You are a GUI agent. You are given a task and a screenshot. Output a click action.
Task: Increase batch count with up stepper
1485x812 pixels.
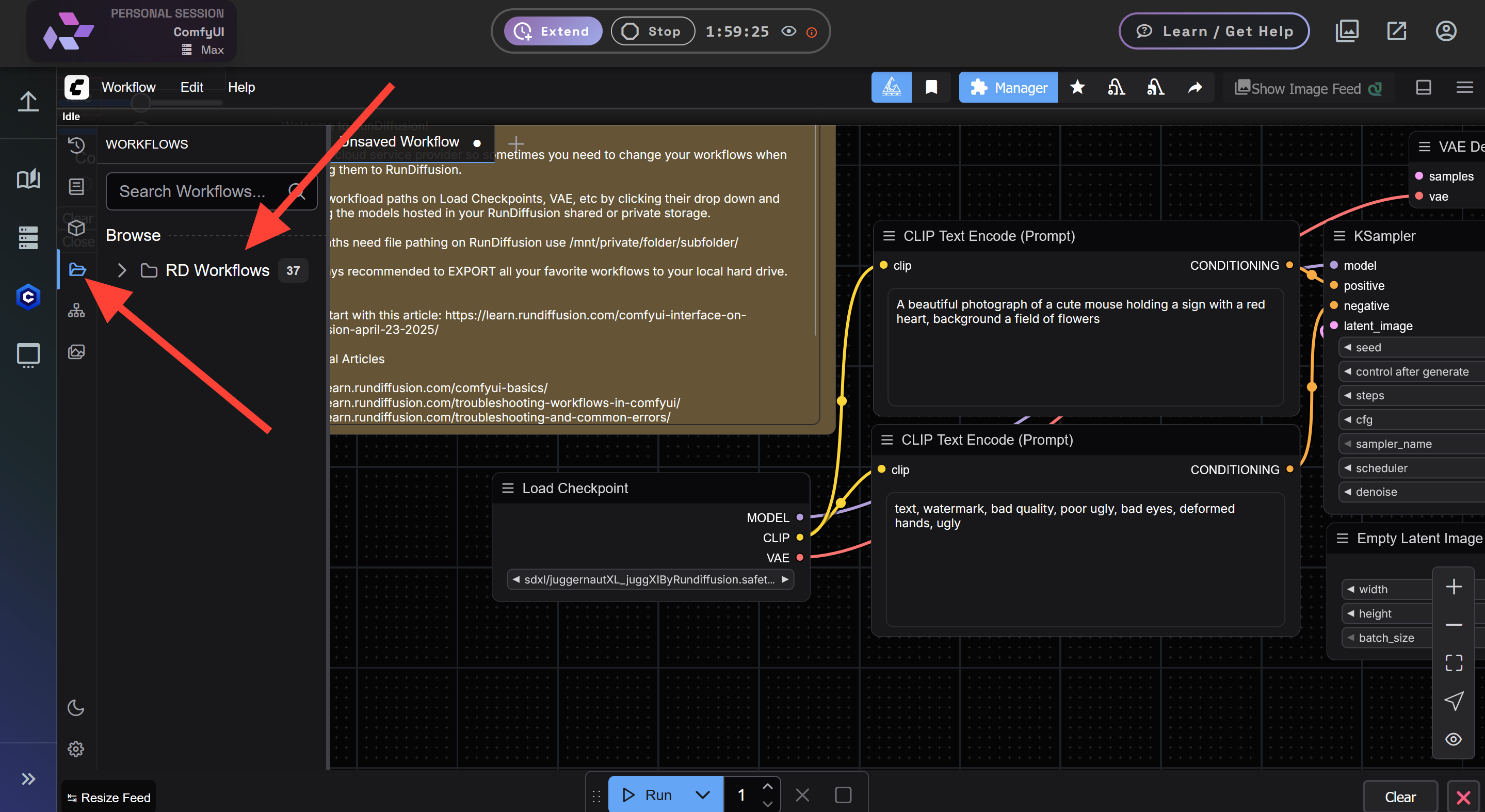[767, 786]
